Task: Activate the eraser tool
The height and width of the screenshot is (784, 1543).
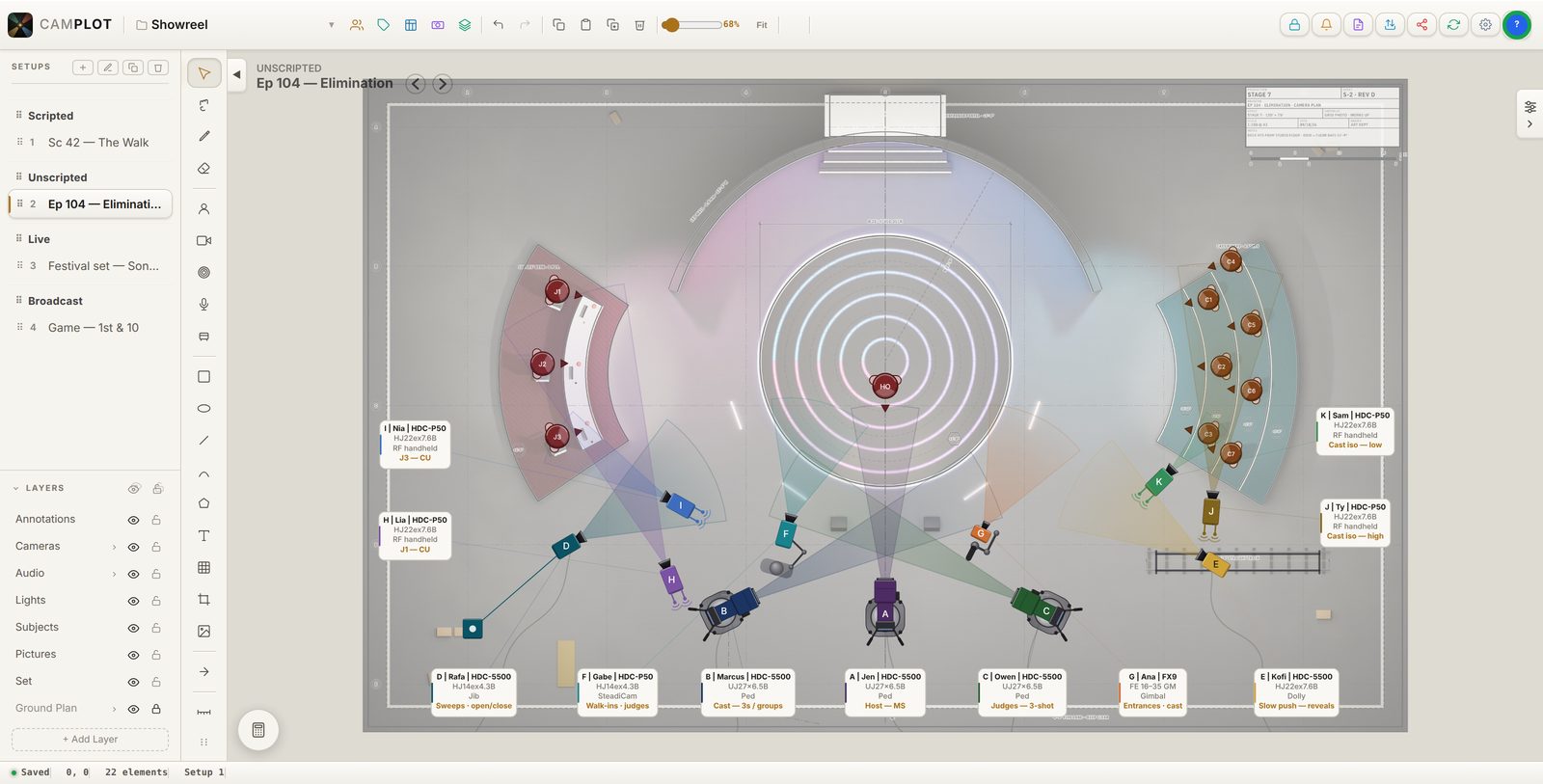Action: [x=203, y=169]
